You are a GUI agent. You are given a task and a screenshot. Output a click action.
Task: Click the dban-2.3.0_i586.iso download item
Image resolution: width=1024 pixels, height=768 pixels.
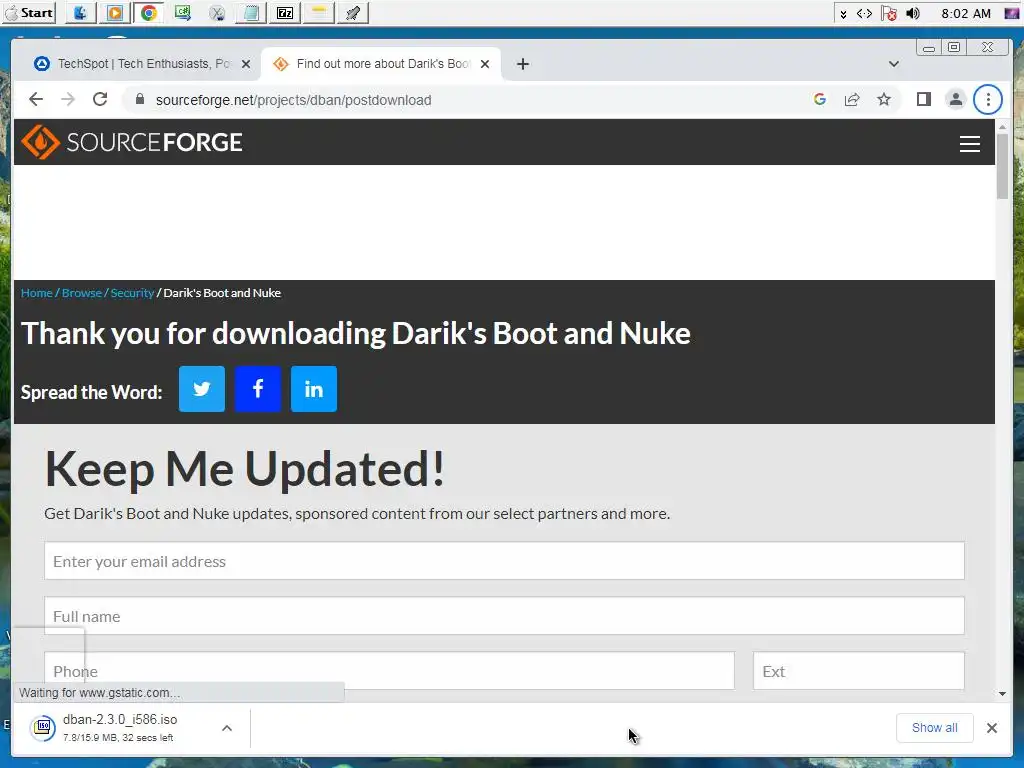click(120, 727)
